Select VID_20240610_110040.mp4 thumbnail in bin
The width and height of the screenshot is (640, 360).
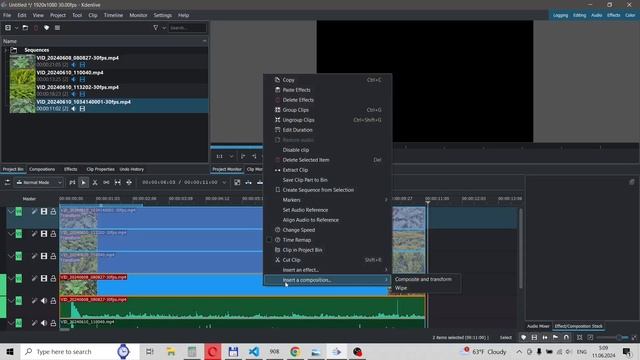pos(22,76)
